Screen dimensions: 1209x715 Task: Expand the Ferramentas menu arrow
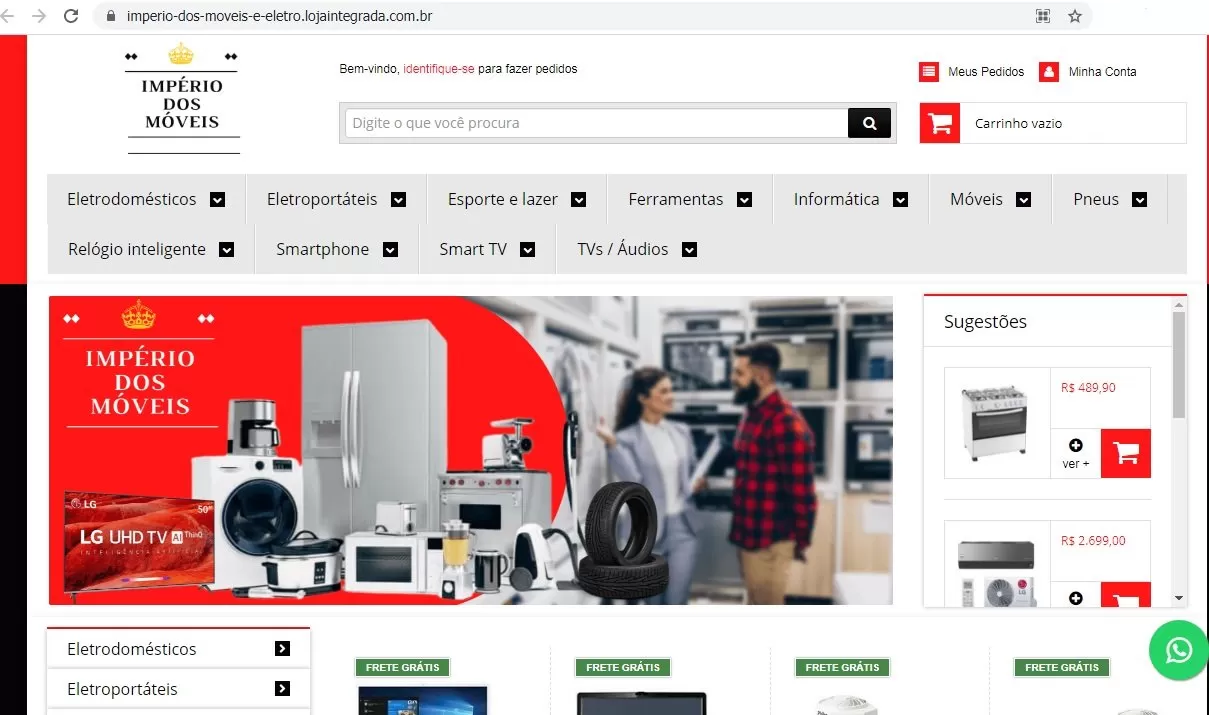744,200
